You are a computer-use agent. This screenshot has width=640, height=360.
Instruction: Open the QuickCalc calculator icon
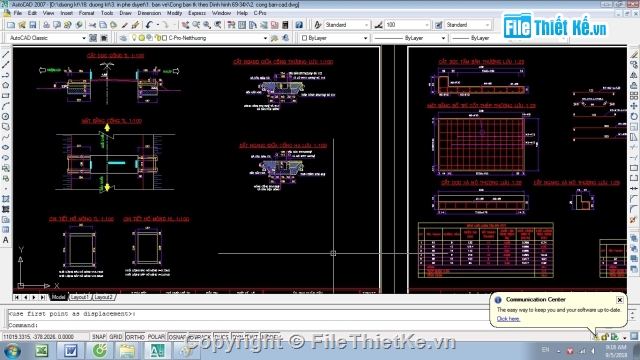point(285,25)
